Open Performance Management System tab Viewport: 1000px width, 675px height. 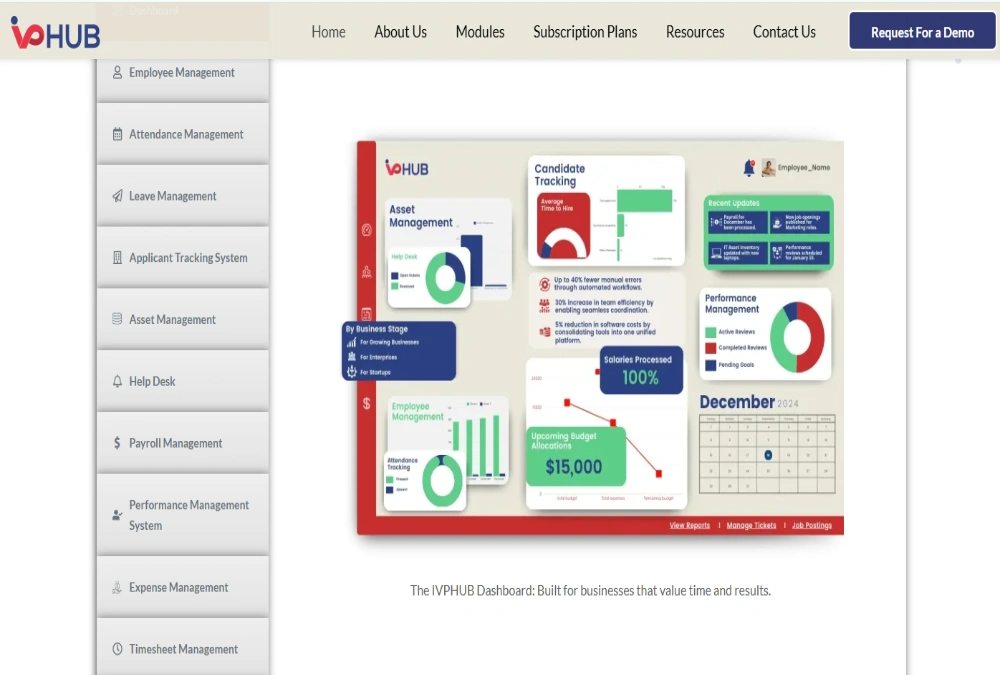[183, 515]
